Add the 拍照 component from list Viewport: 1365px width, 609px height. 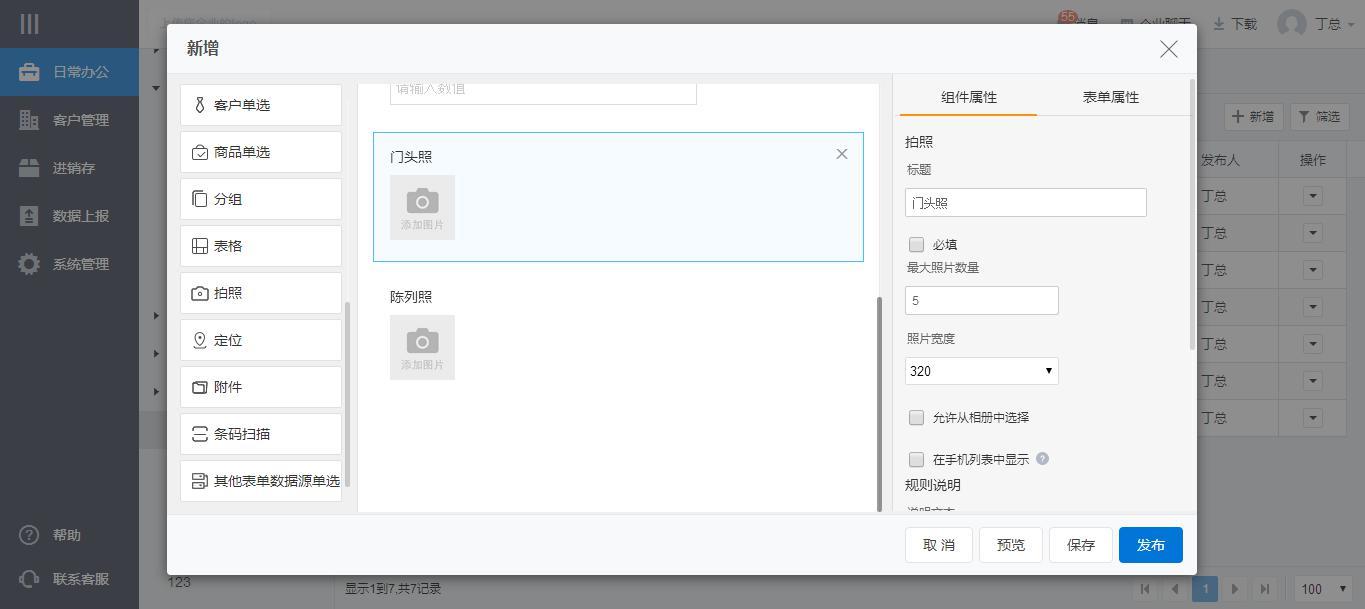pyautogui.click(x=261, y=293)
